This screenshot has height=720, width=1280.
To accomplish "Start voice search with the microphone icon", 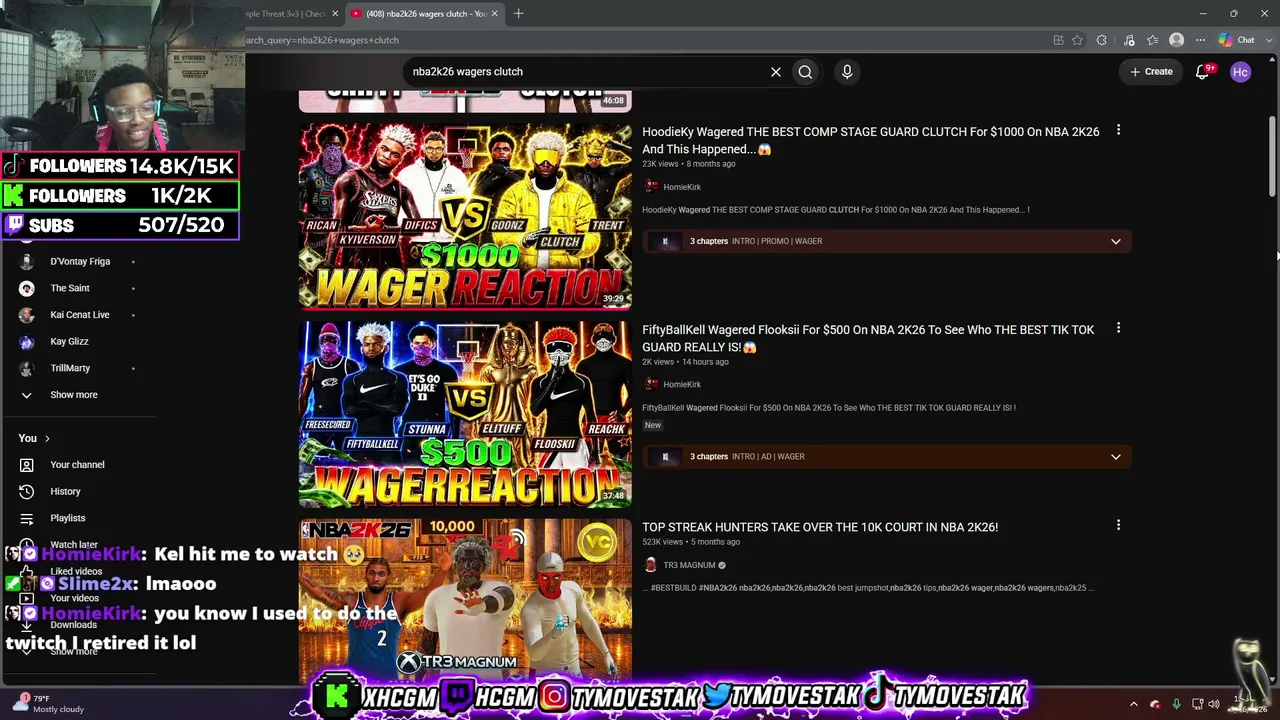I will pyautogui.click(x=847, y=72).
